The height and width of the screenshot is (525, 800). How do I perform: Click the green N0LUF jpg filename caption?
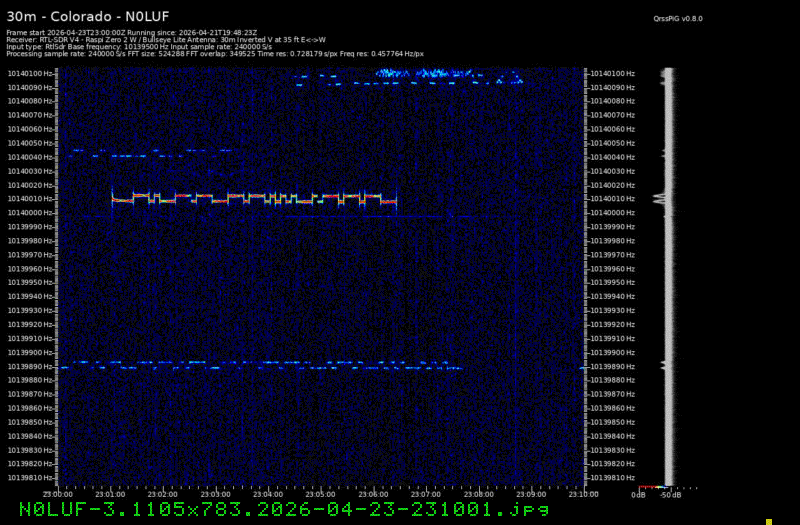click(x=284, y=510)
